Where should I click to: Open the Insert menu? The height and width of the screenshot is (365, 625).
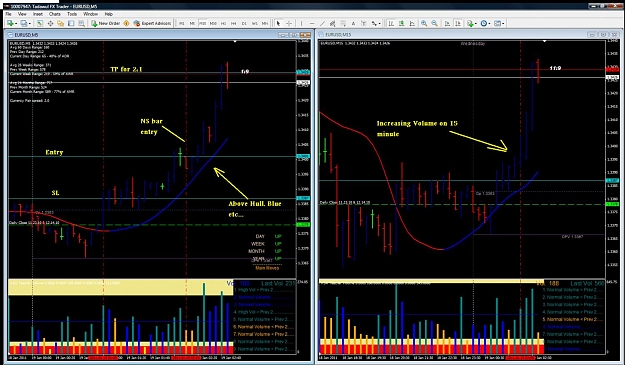pyautogui.click(x=38, y=14)
